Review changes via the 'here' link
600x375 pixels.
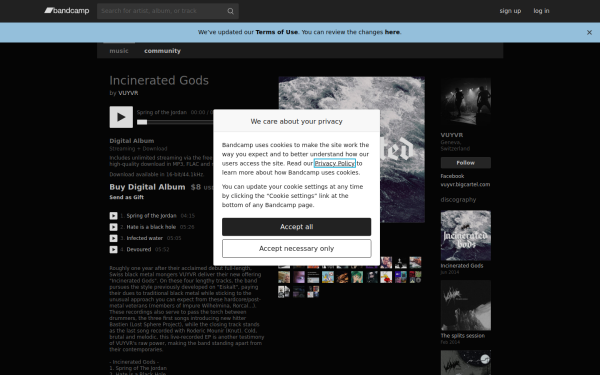click(392, 32)
